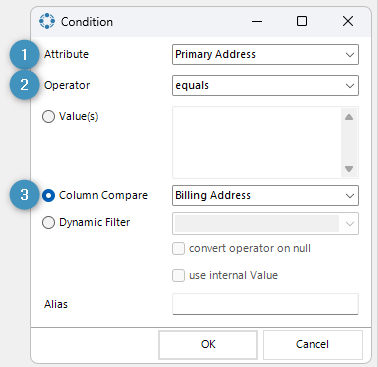Close the Condition dialog window

coord(348,21)
